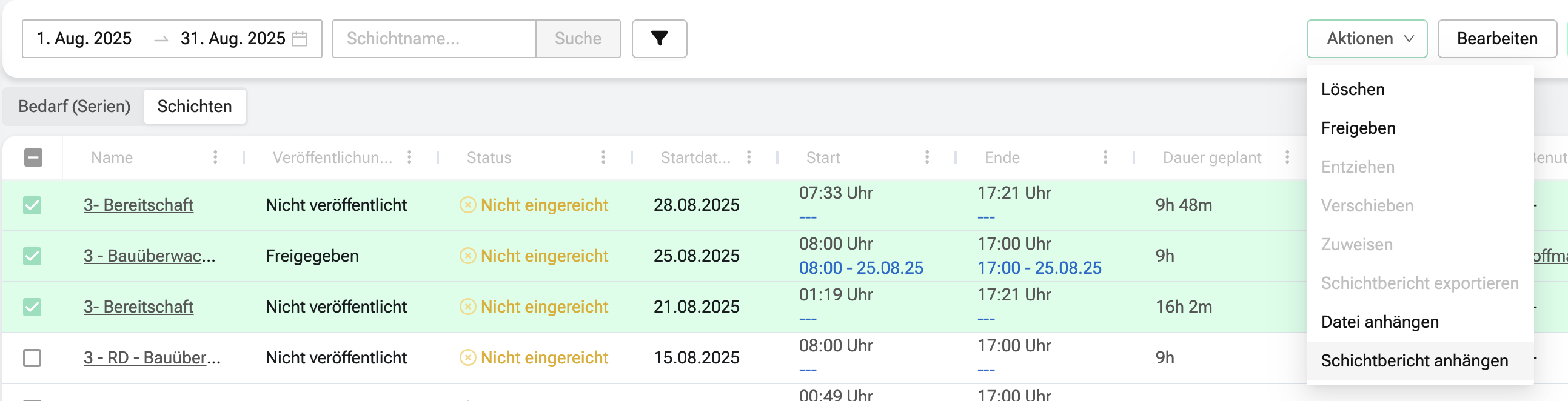This screenshot has height=401, width=1568.
Task: Collapse the Aktionen dropdown
Action: [1367, 38]
